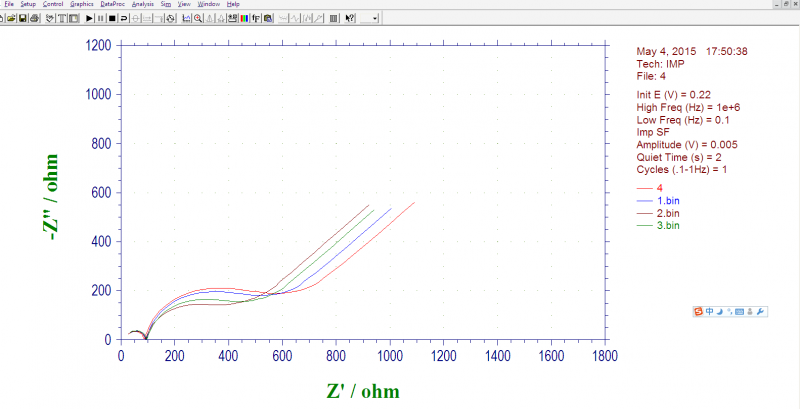
Task: Toggle Chinese input mode 中 icon
Action: click(710, 312)
